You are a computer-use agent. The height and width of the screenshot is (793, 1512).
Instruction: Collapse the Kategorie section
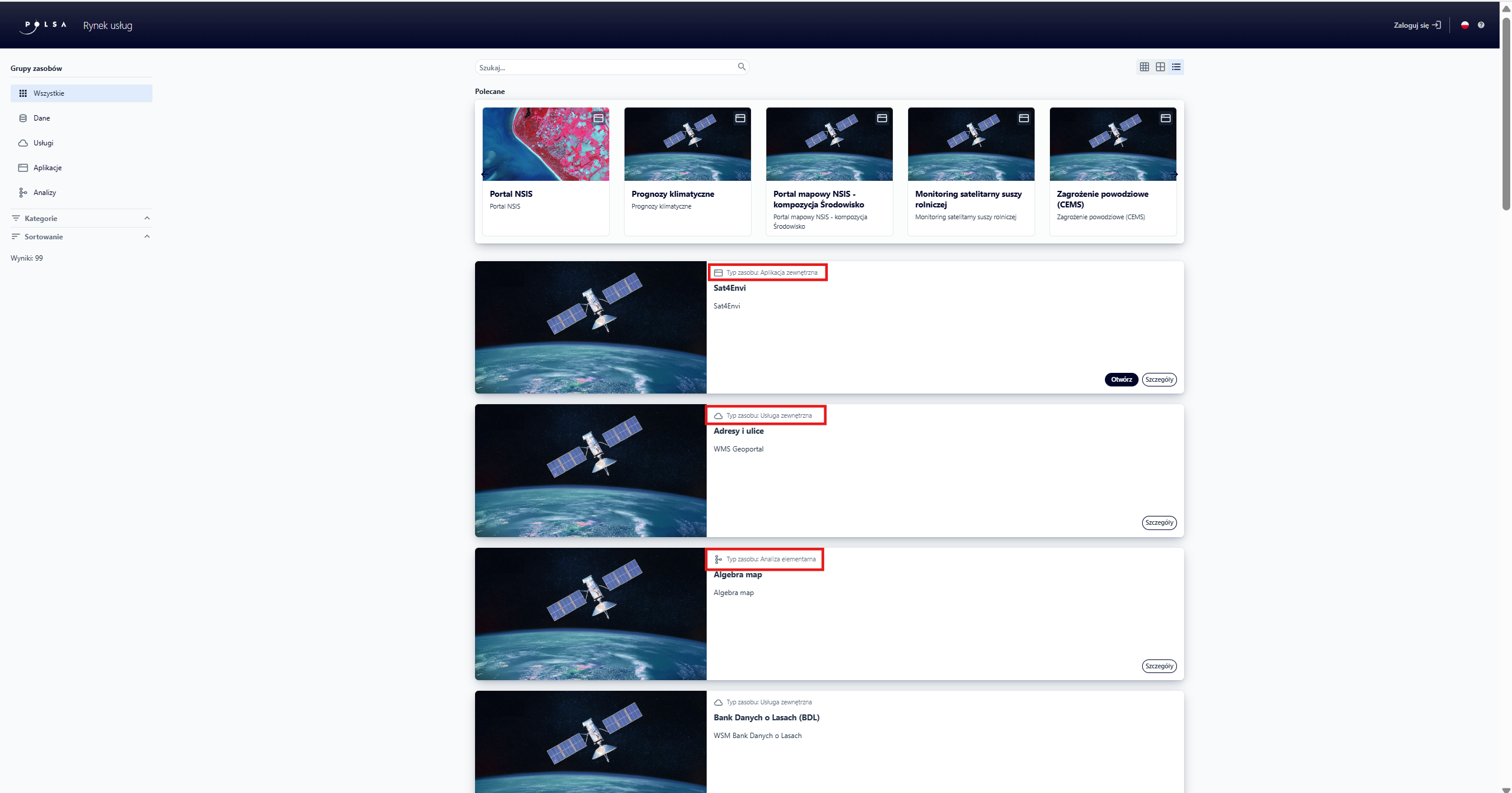(147, 218)
